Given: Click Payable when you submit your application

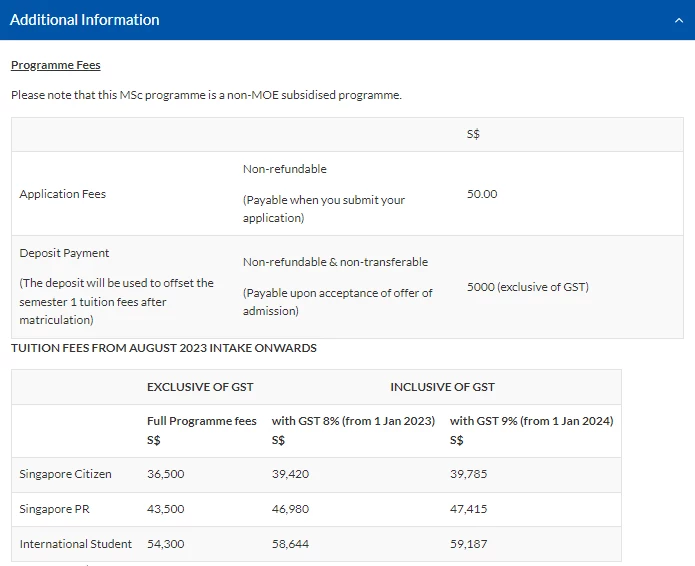Looking at the screenshot, I should (324, 209).
